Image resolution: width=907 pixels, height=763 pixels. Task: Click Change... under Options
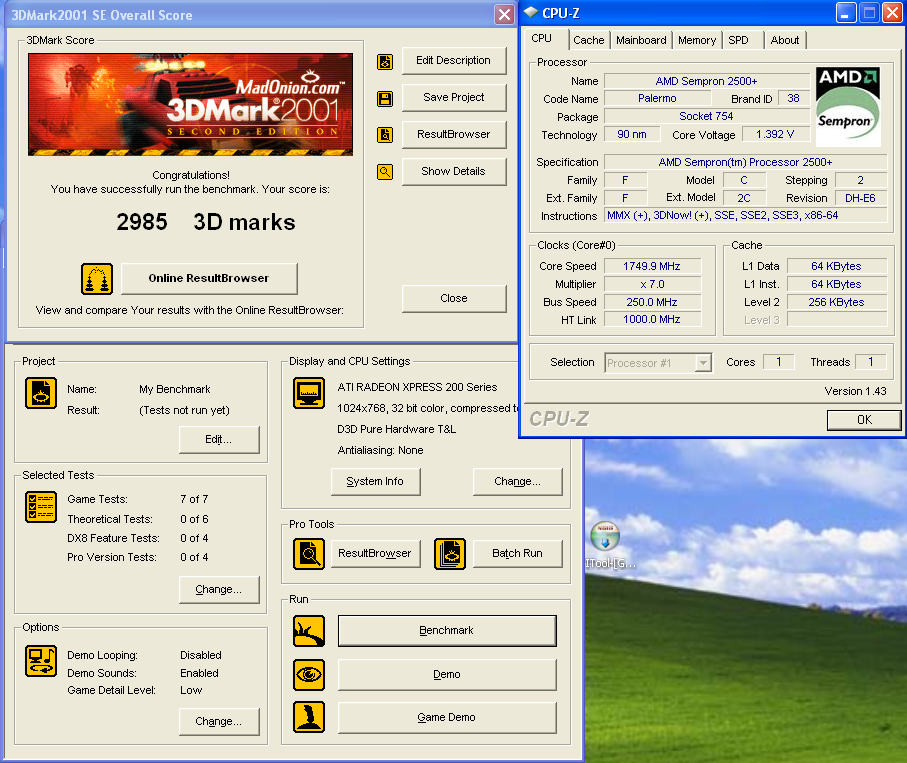(219, 721)
